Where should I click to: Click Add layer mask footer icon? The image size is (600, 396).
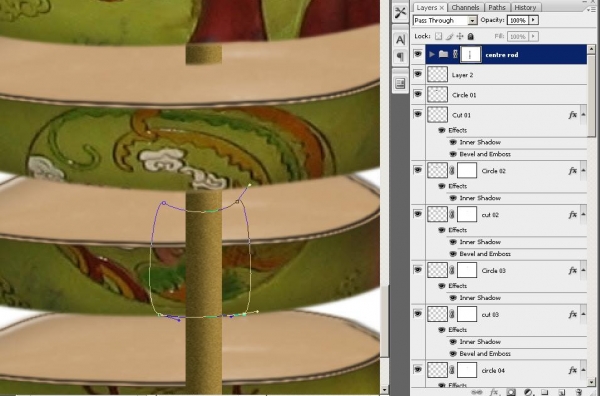pyautogui.click(x=511, y=392)
